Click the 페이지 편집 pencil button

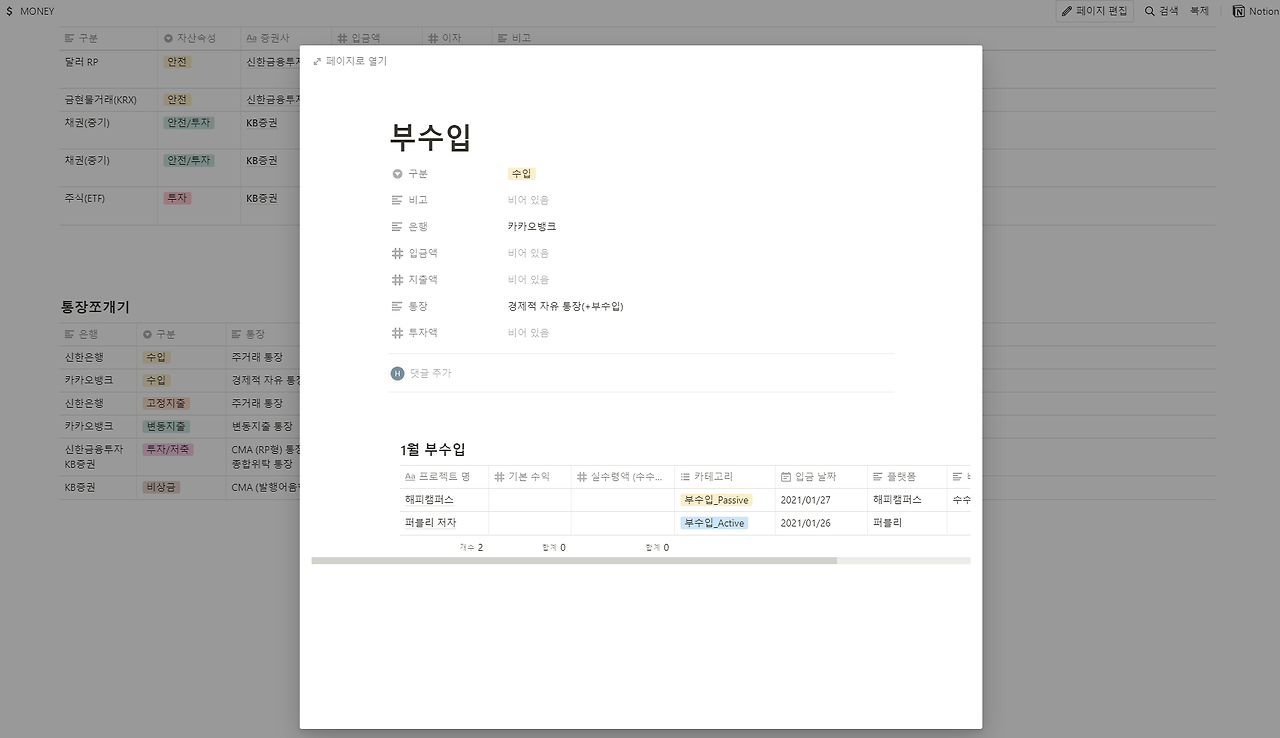[x=1095, y=11]
